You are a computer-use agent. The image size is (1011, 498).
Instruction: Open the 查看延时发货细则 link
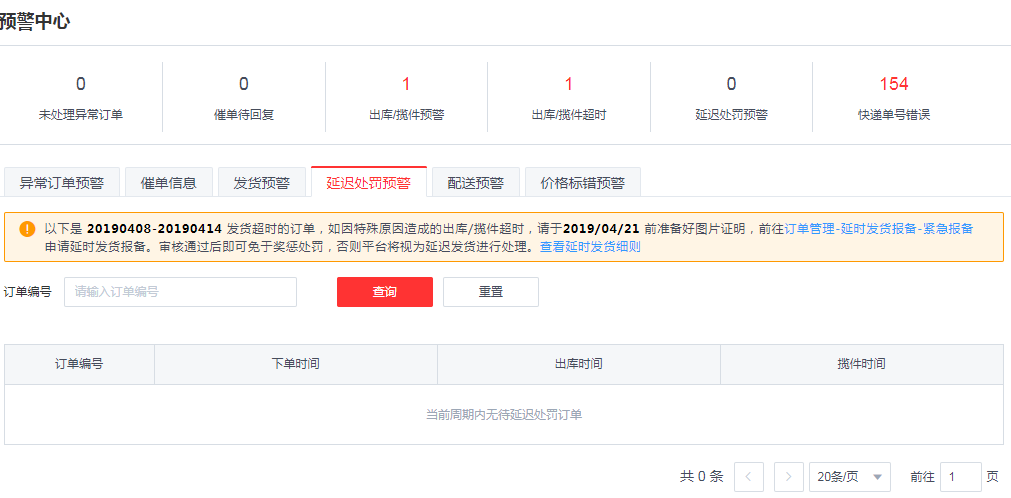pos(590,247)
